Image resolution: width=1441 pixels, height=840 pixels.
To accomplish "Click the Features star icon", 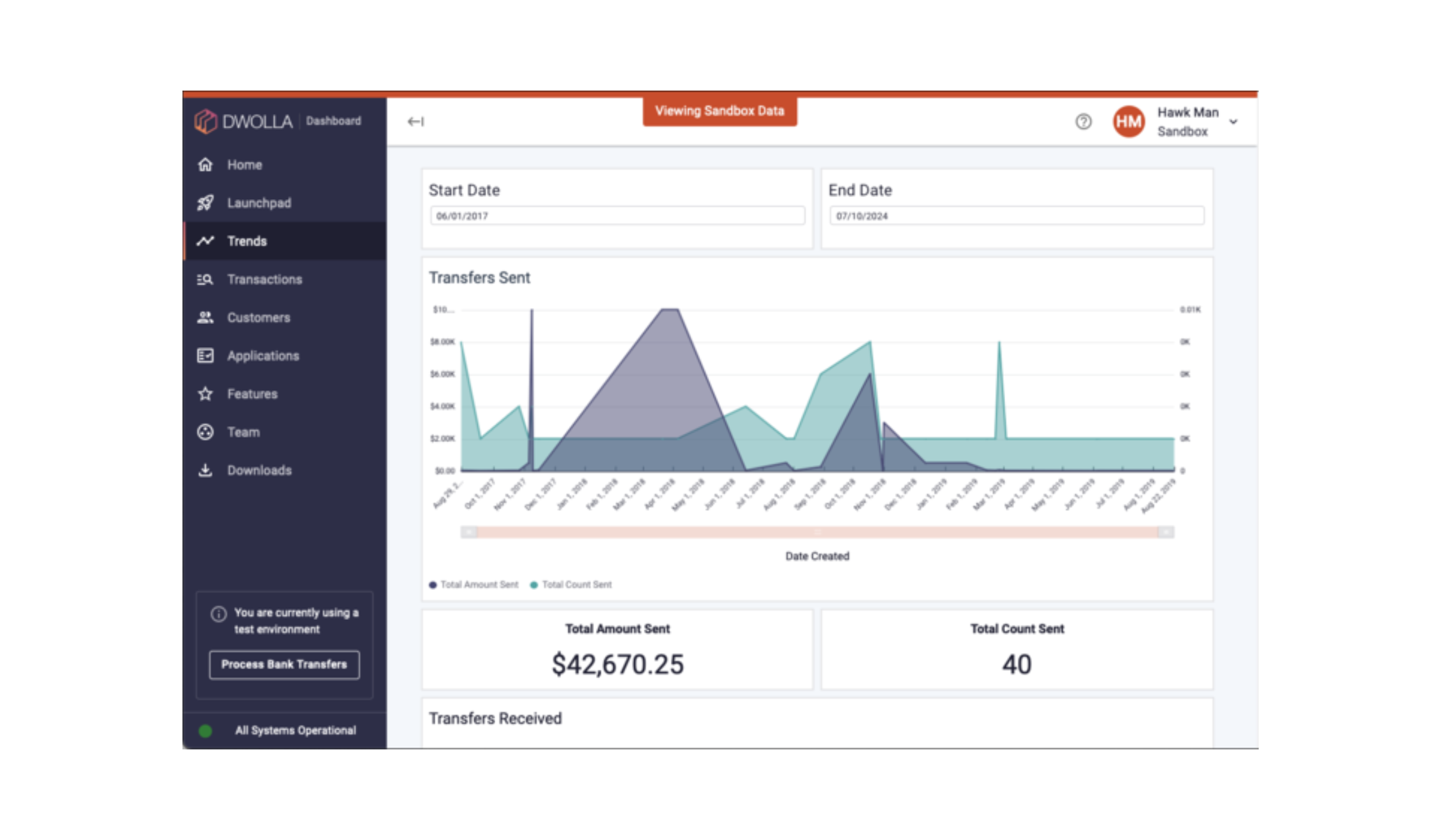I will (x=205, y=394).
